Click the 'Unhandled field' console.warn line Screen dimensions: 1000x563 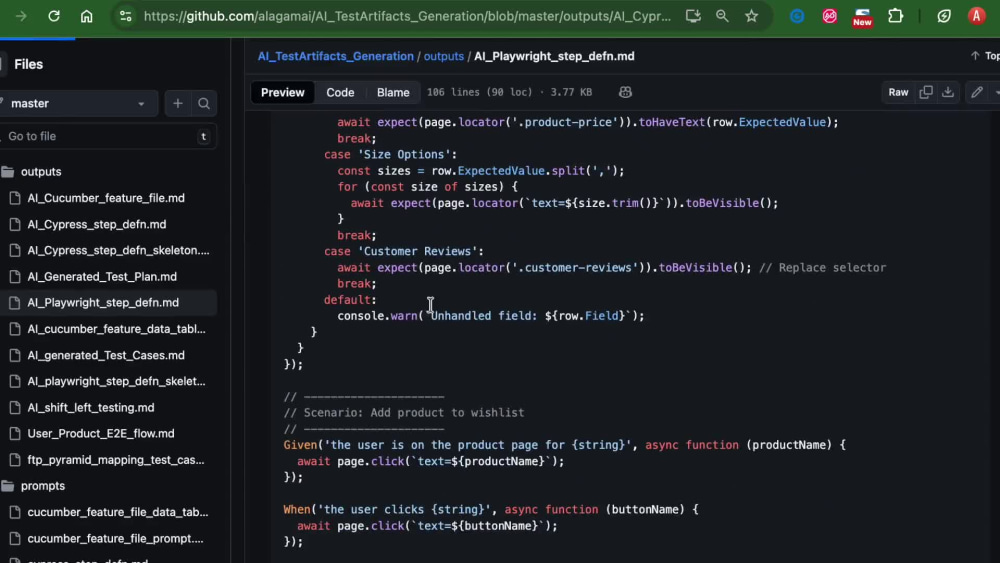click(491, 316)
